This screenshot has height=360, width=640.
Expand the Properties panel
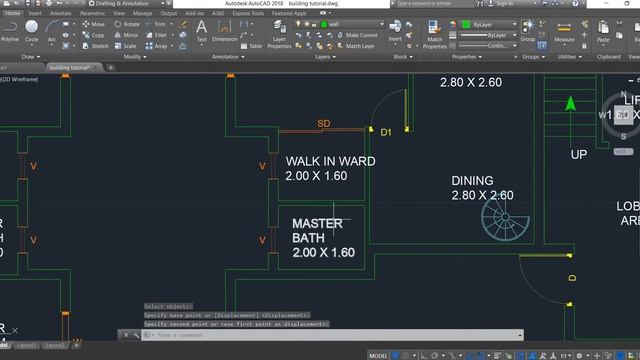click(x=467, y=57)
